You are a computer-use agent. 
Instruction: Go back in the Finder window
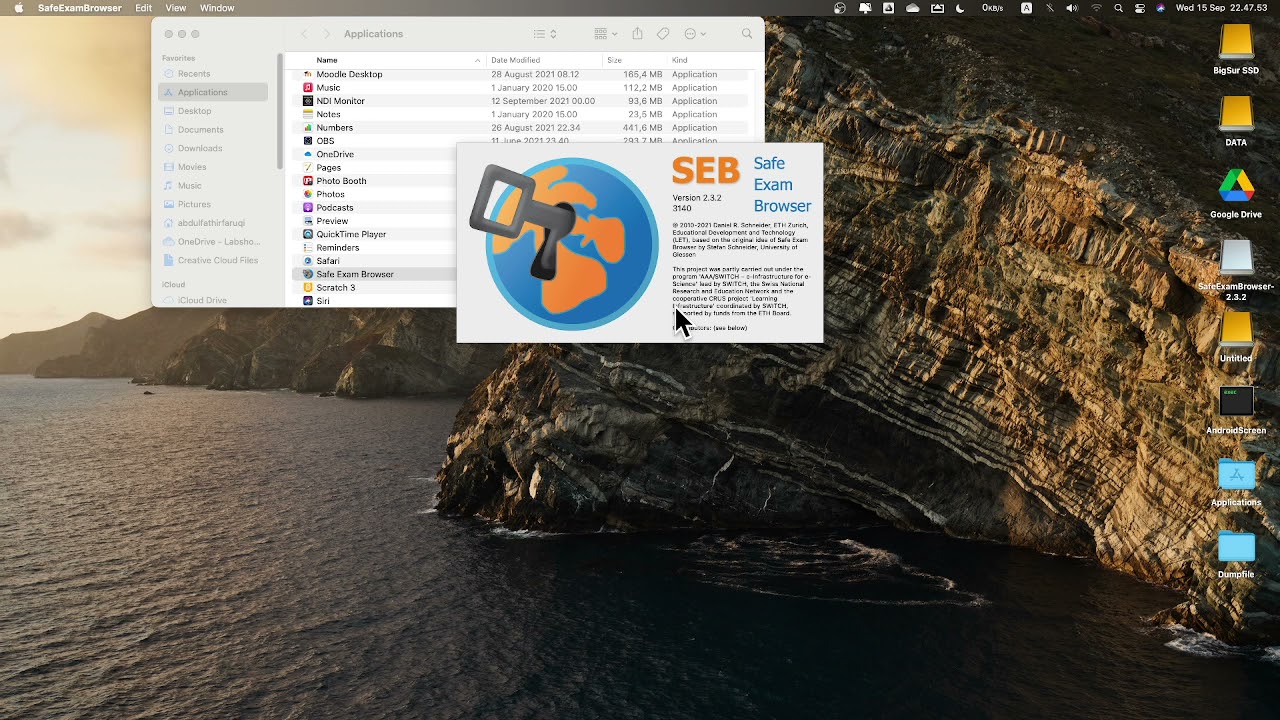point(305,34)
